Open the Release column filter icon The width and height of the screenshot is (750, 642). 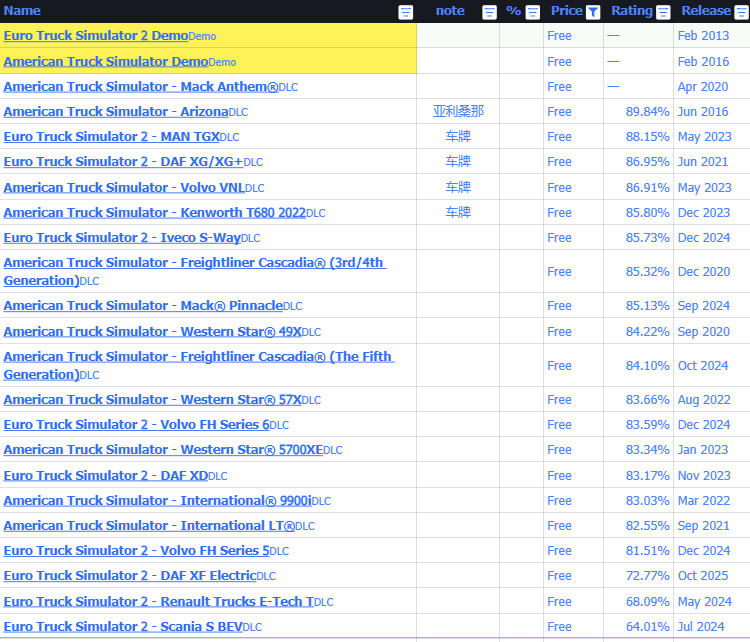[741, 12]
